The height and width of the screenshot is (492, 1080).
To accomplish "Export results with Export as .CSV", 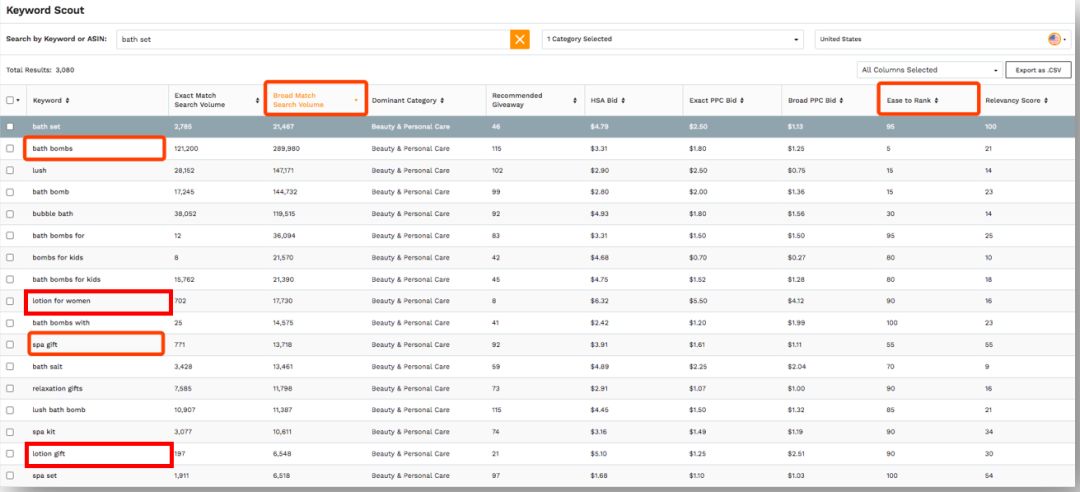I will (1038, 70).
